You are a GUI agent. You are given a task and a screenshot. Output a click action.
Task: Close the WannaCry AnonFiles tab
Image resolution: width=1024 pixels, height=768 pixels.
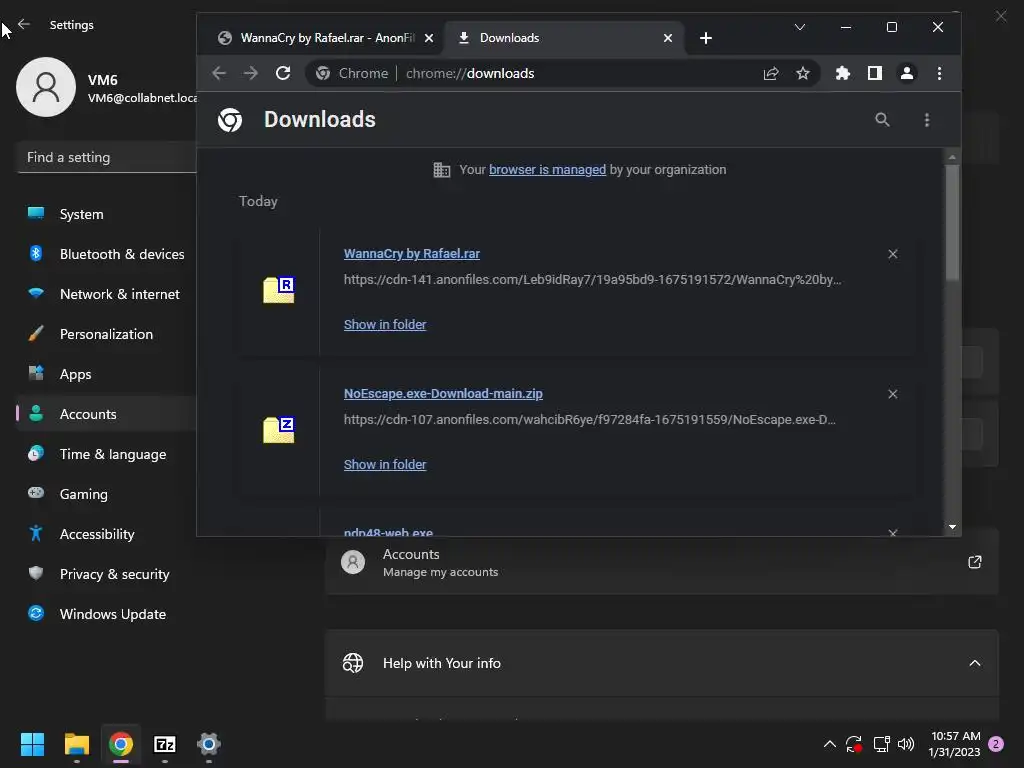click(428, 38)
